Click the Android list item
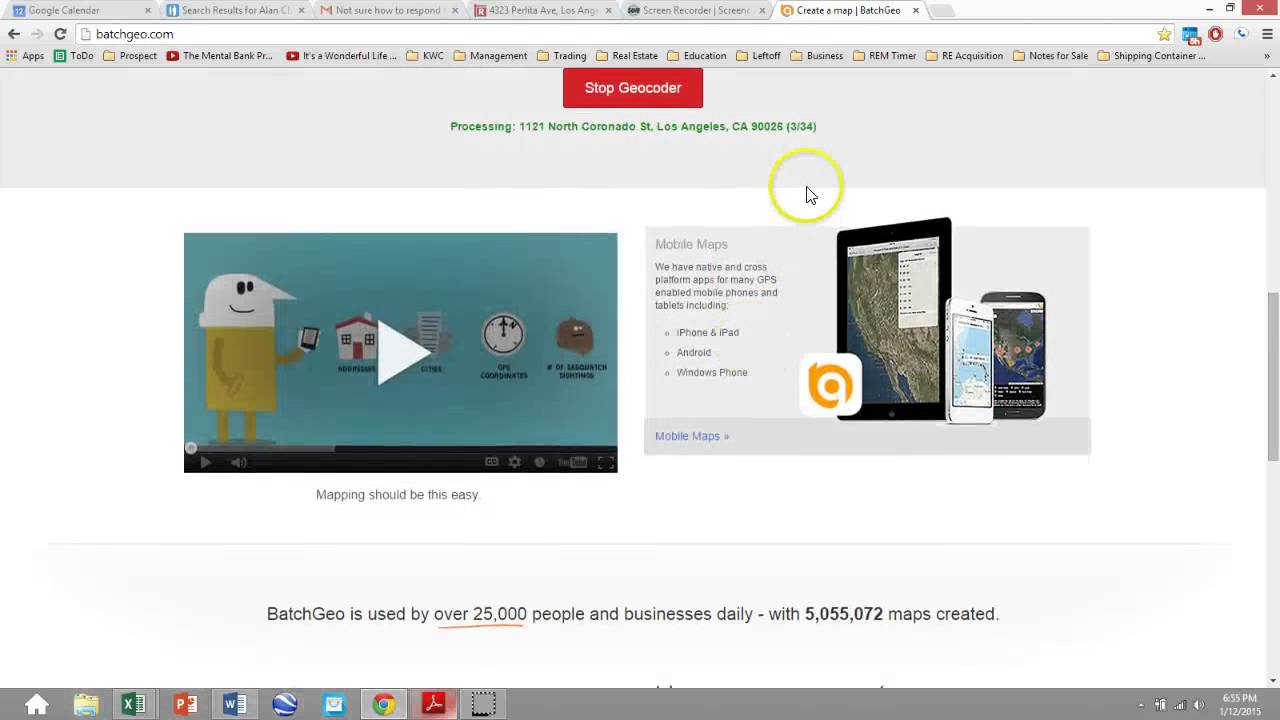The height and width of the screenshot is (720, 1280). click(x=694, y=352)
